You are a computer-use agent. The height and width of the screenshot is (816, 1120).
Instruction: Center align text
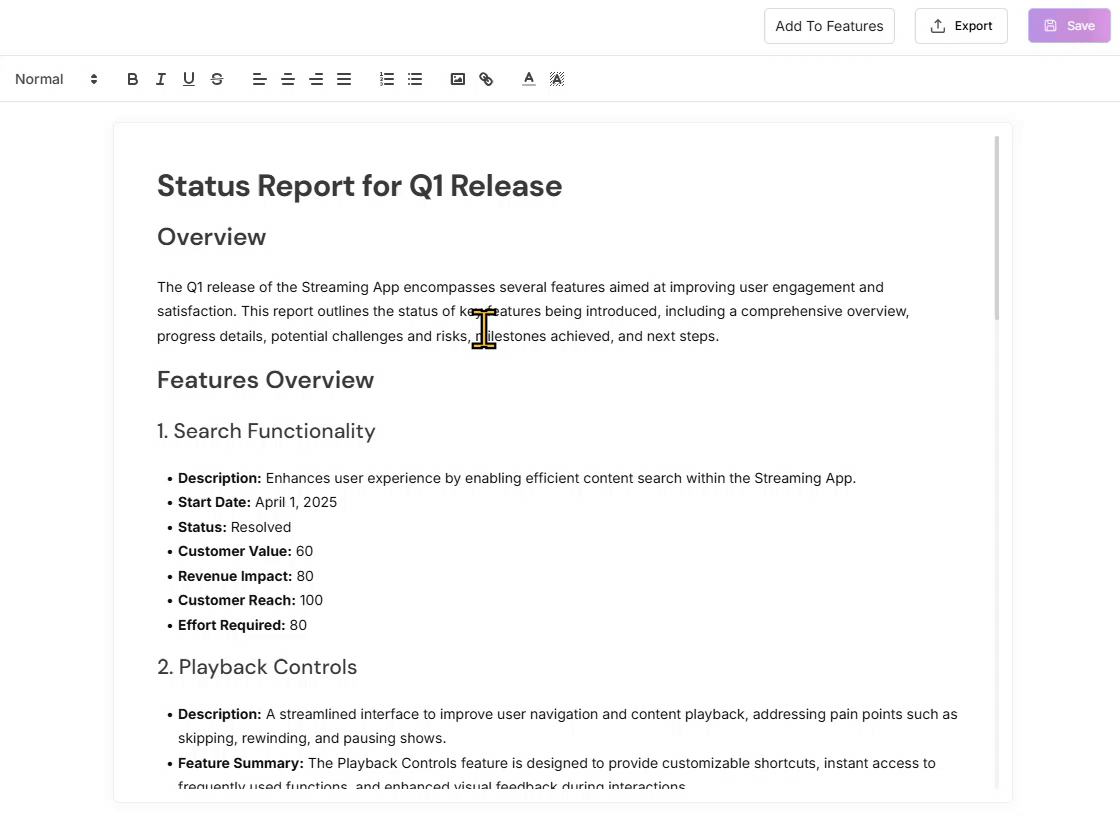[288, 79]
